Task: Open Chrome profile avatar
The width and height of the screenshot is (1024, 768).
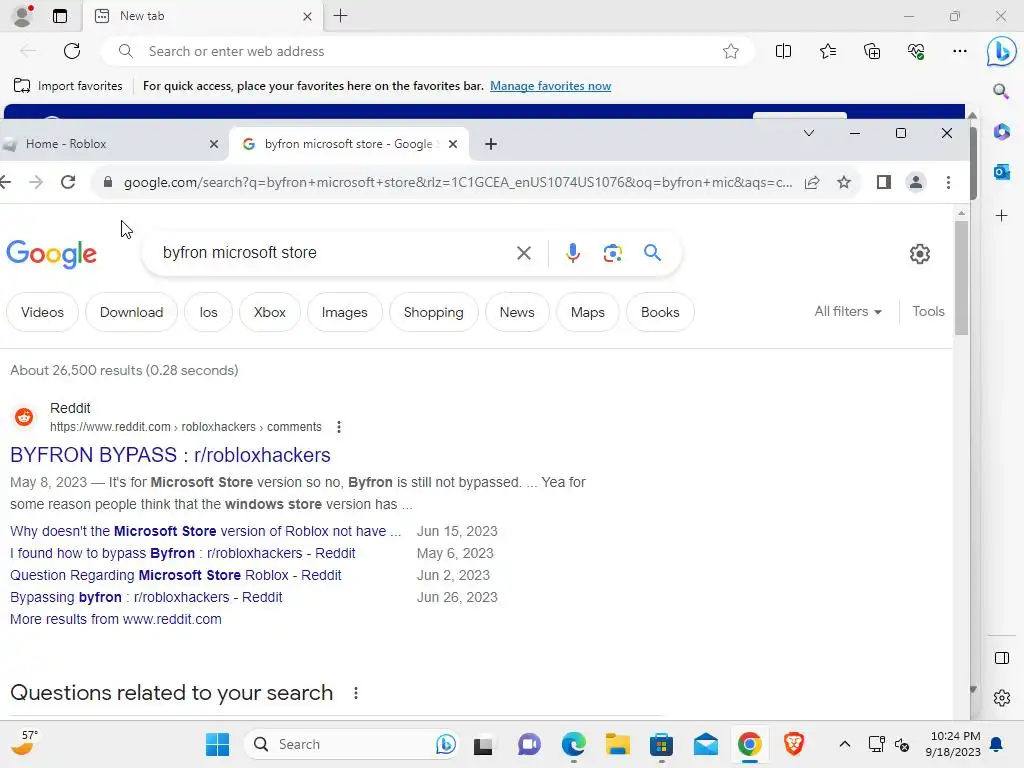Action: 916,182
